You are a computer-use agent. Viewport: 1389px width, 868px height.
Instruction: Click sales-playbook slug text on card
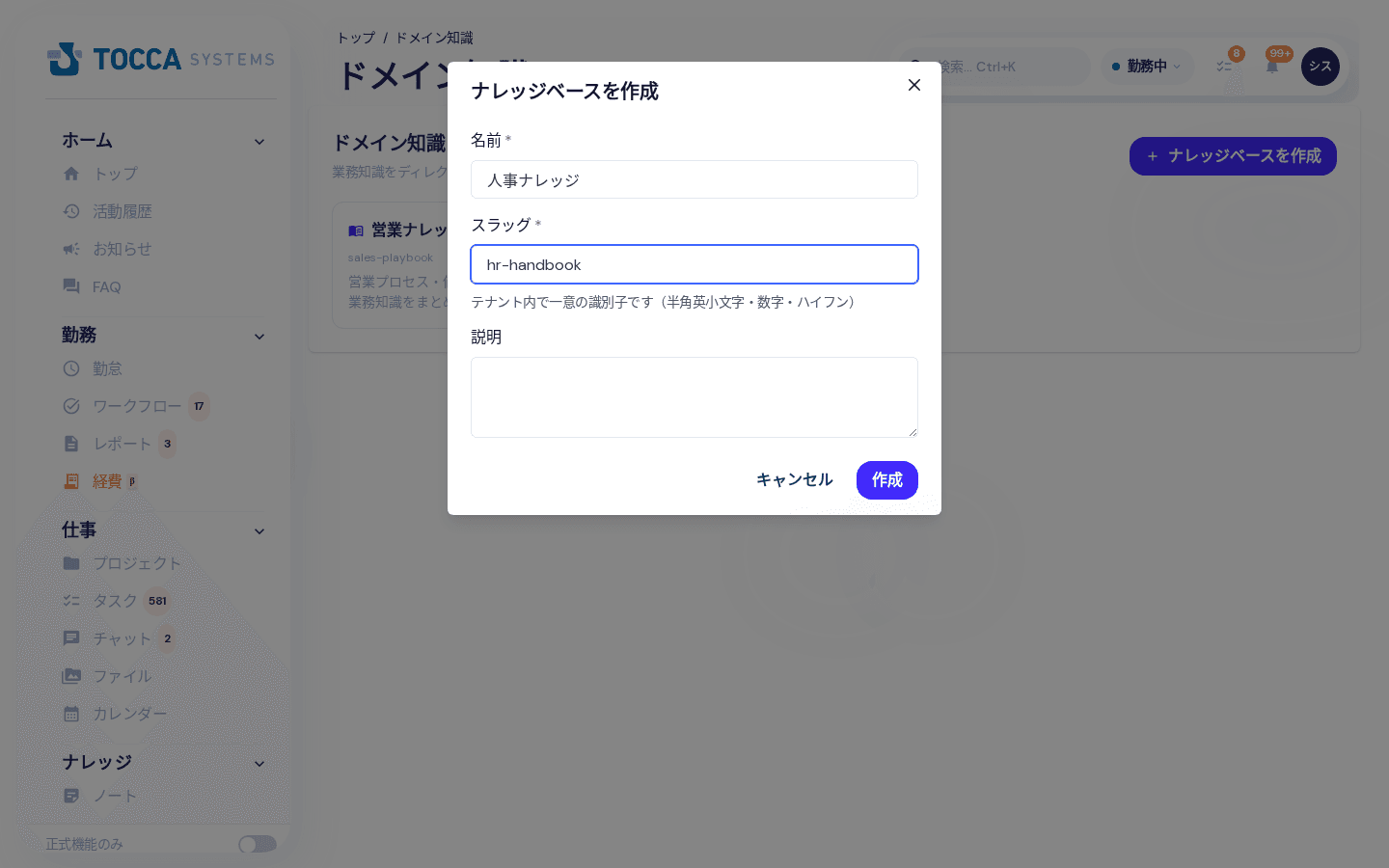click(x=391, y=258)
